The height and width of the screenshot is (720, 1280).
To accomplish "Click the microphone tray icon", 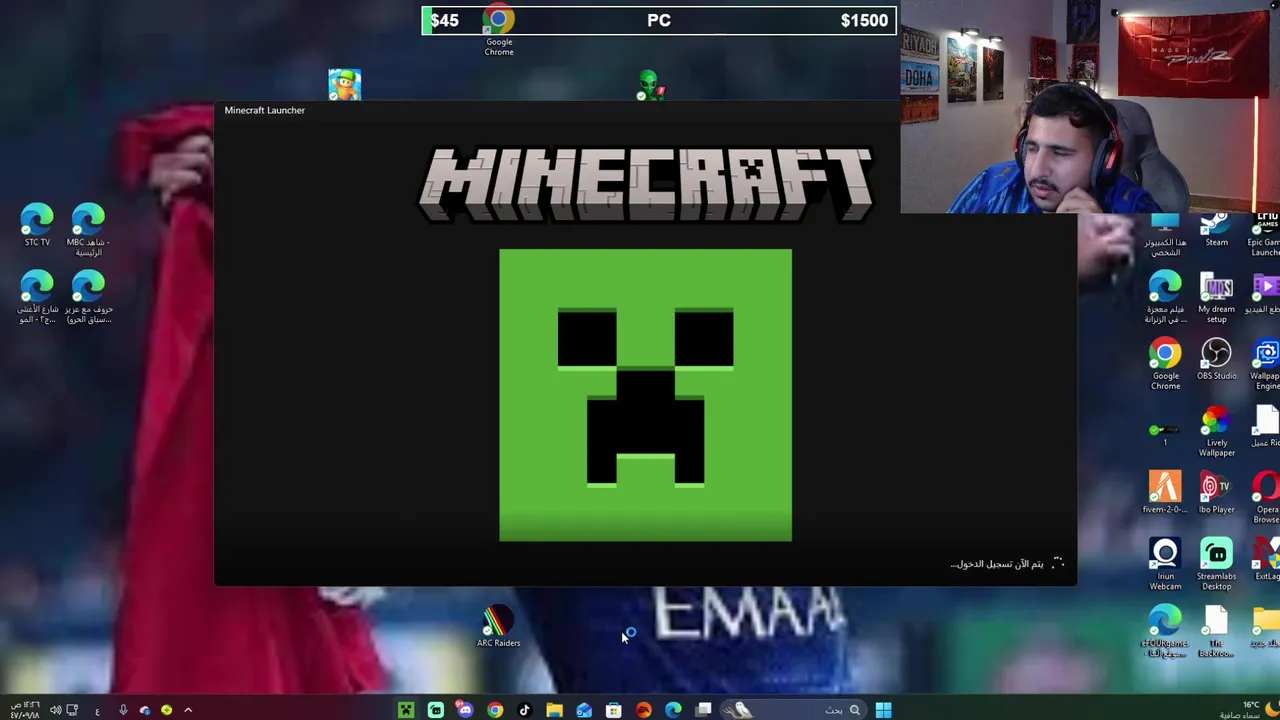I will coord(123,710).
